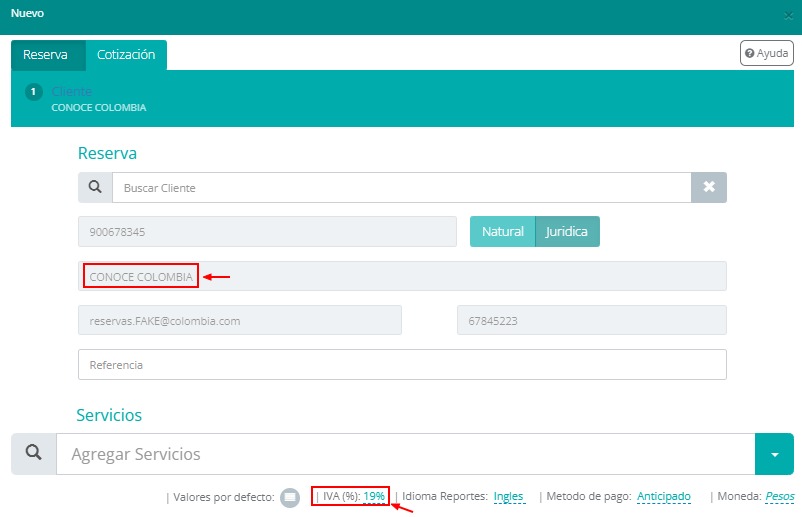This screenshot has height=517, width=802.
Task: Open the Ayuda help button
Action: [766, 53]
